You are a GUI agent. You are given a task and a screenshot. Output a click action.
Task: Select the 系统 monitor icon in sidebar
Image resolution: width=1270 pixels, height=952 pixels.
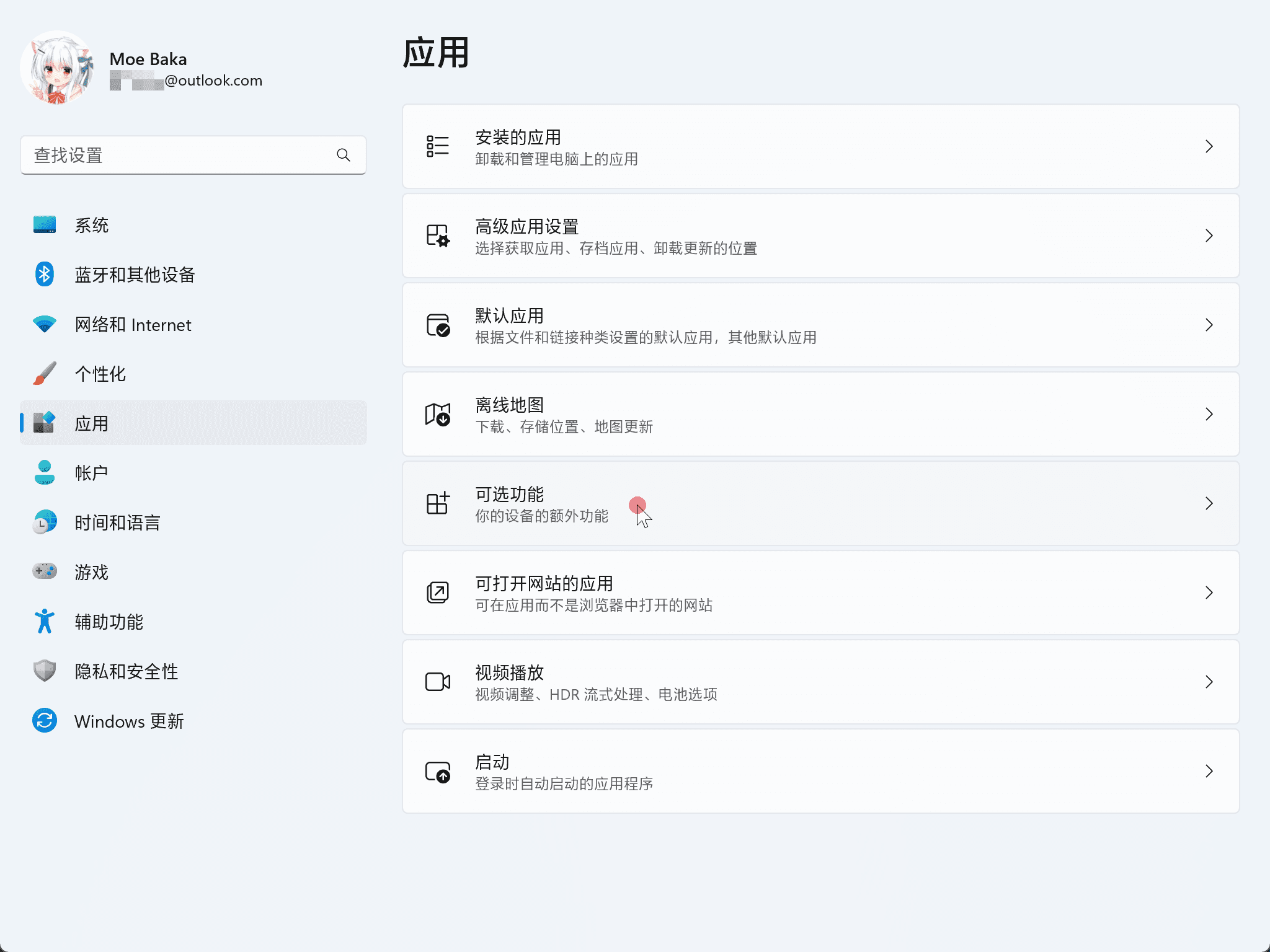[x=44, y=225]
